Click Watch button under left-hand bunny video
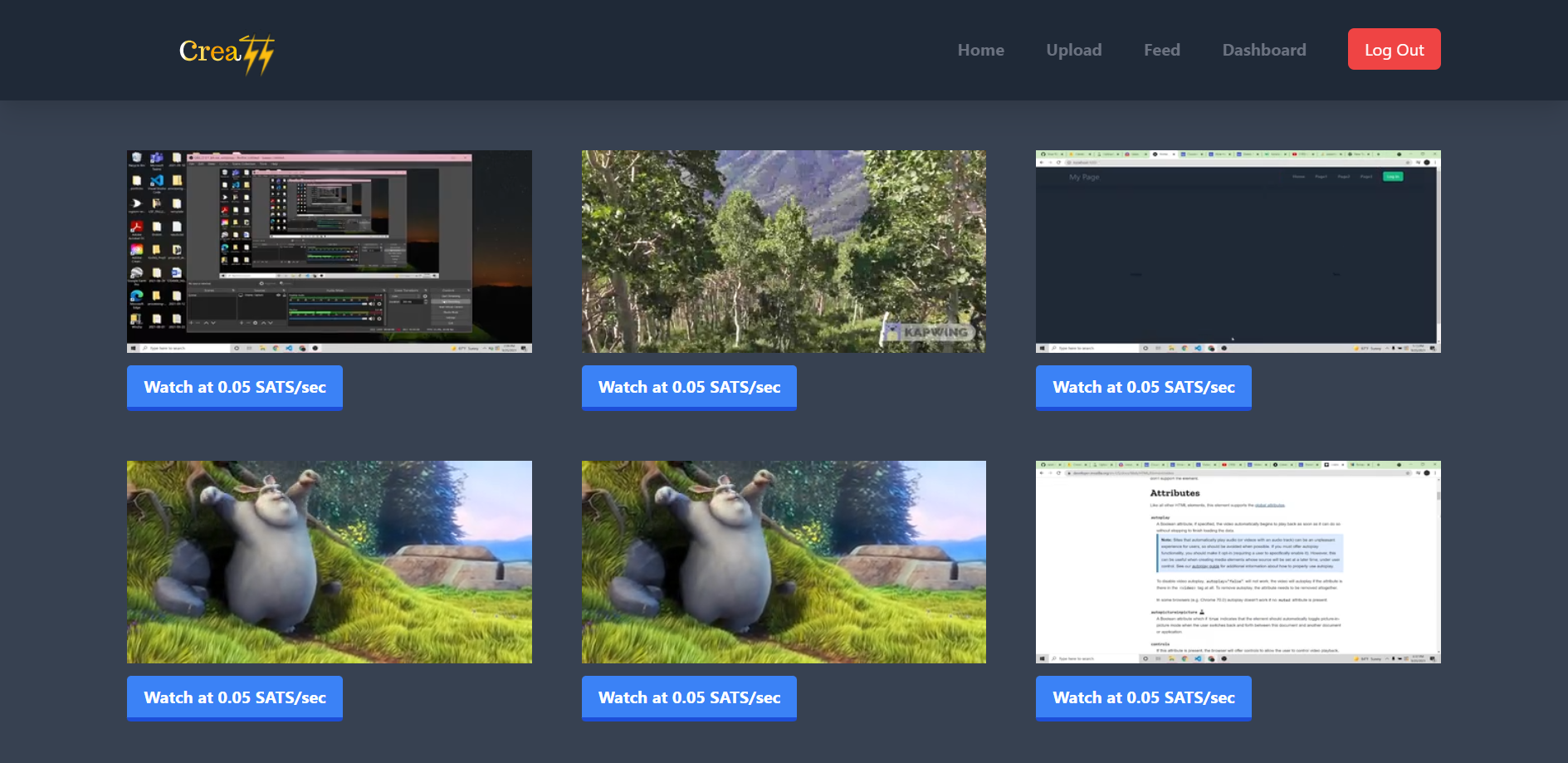The width and height of the screenshot is (1568, 763). click(235, 698)
